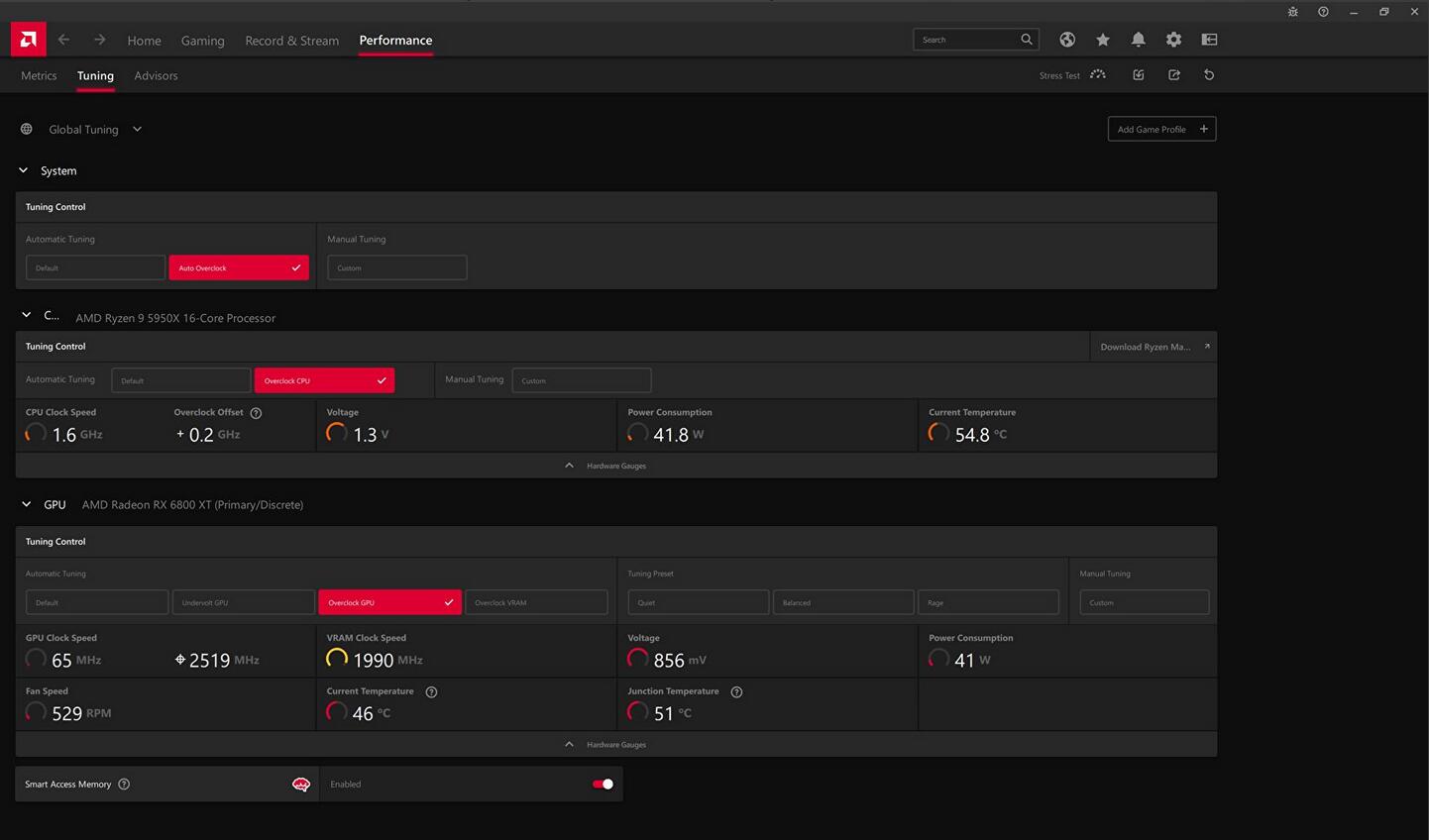
Task: Open the Global Tuning dropdown
Action: click(137, 129)
